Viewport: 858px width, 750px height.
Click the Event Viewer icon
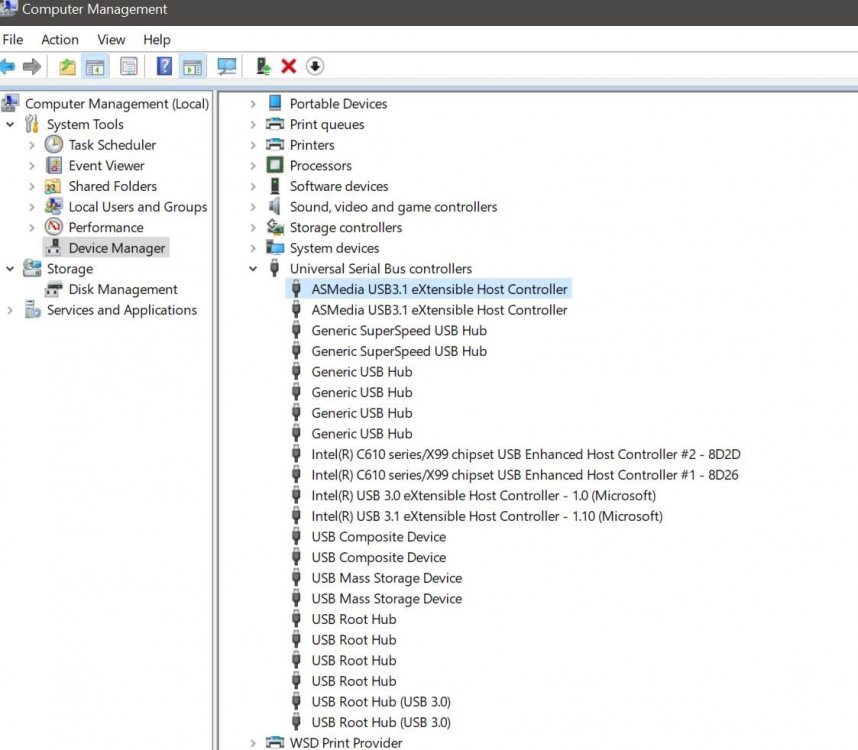point(54,165)
